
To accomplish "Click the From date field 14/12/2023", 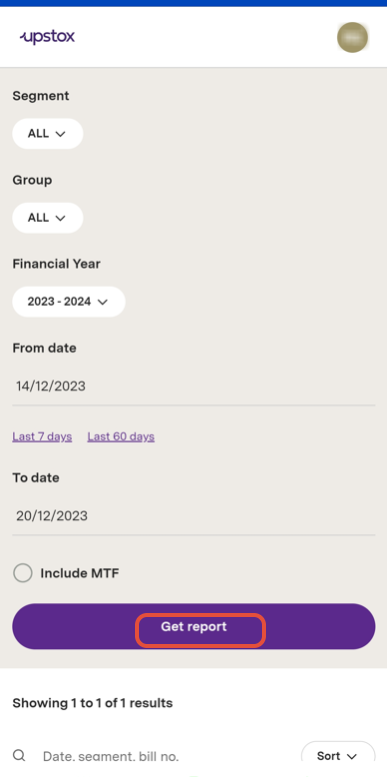I will pos(194,386).
